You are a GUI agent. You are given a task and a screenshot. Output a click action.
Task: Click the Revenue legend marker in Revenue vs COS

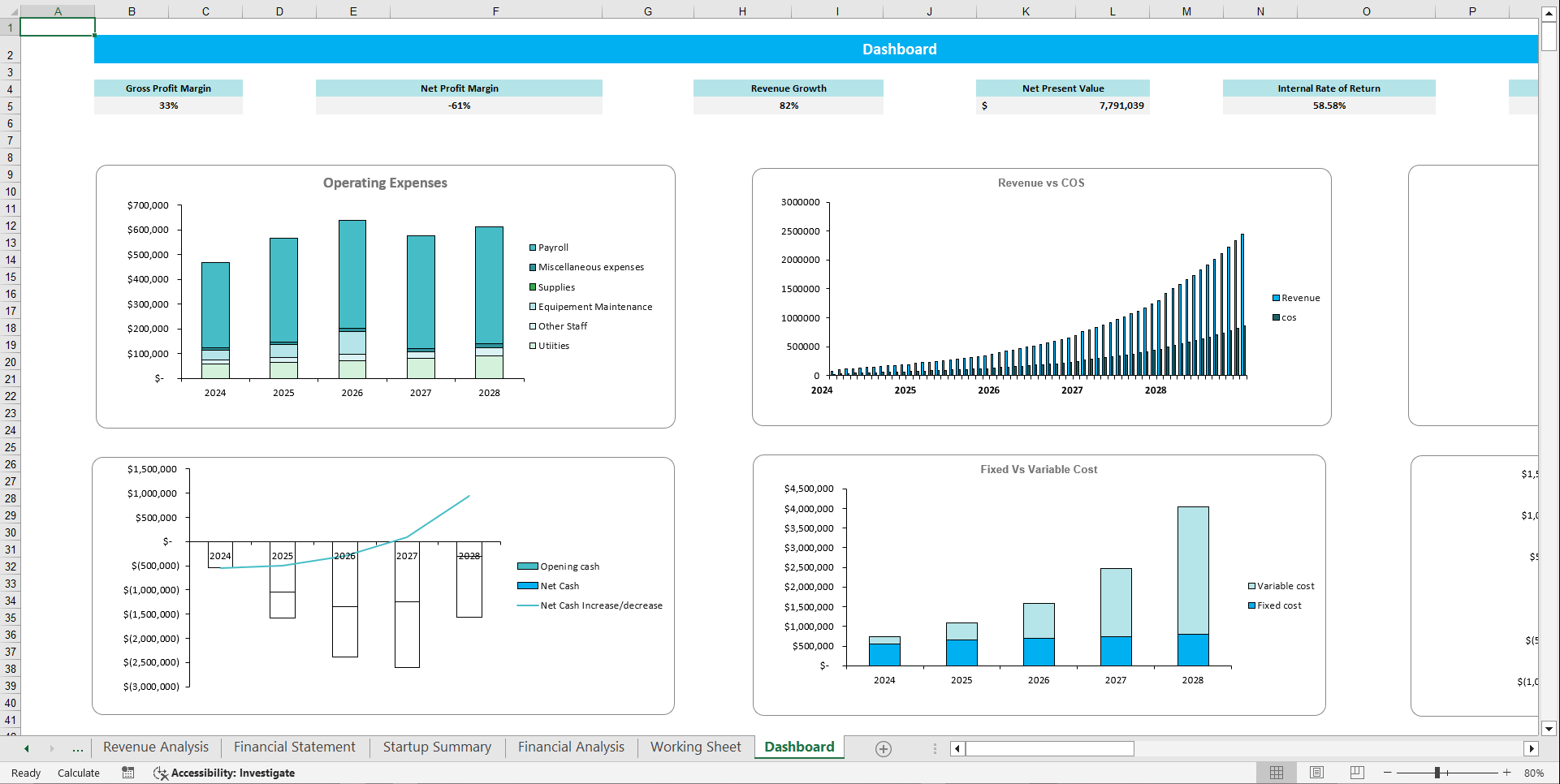pos(1275,298)
